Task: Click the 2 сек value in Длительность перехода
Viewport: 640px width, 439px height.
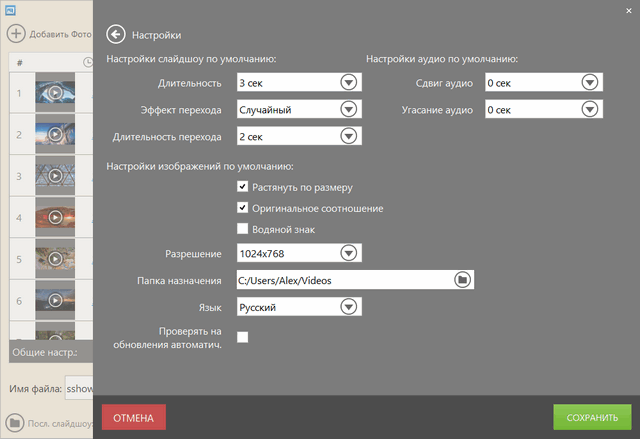Action: click(251, 137)
